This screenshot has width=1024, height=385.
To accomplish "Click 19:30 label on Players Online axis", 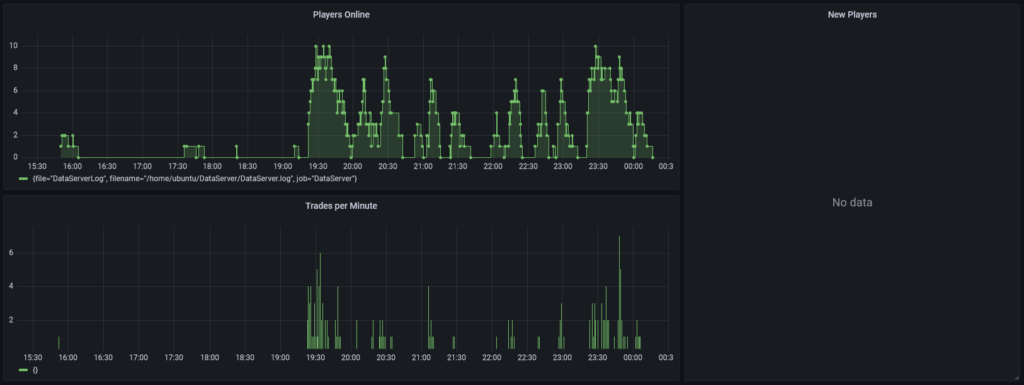I will click(317, 166).
